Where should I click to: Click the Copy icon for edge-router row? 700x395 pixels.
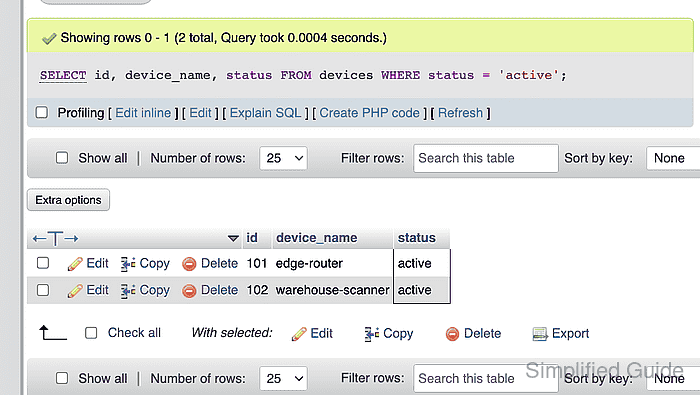coord(128,264)
